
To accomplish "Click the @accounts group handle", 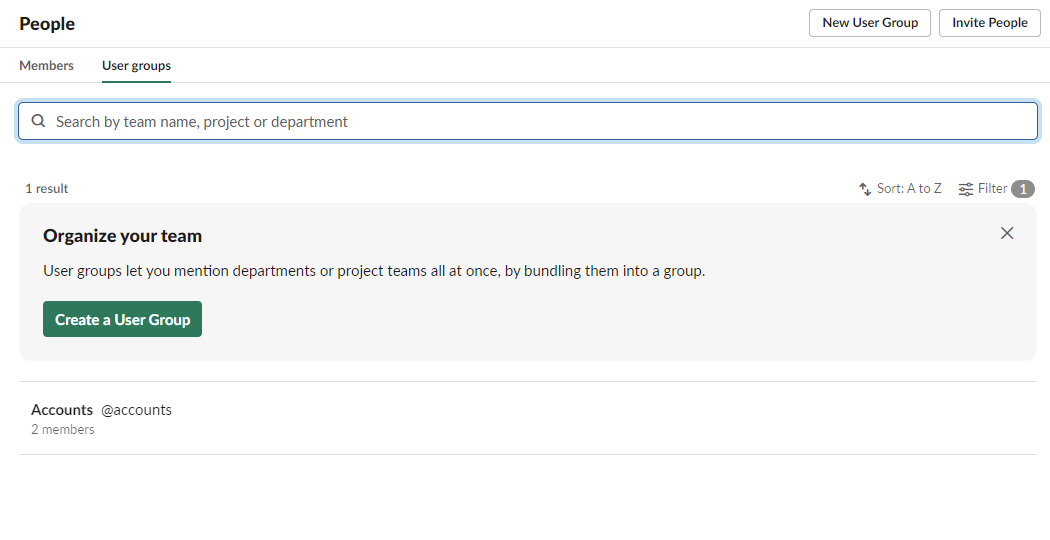I will tap(136, 410).
